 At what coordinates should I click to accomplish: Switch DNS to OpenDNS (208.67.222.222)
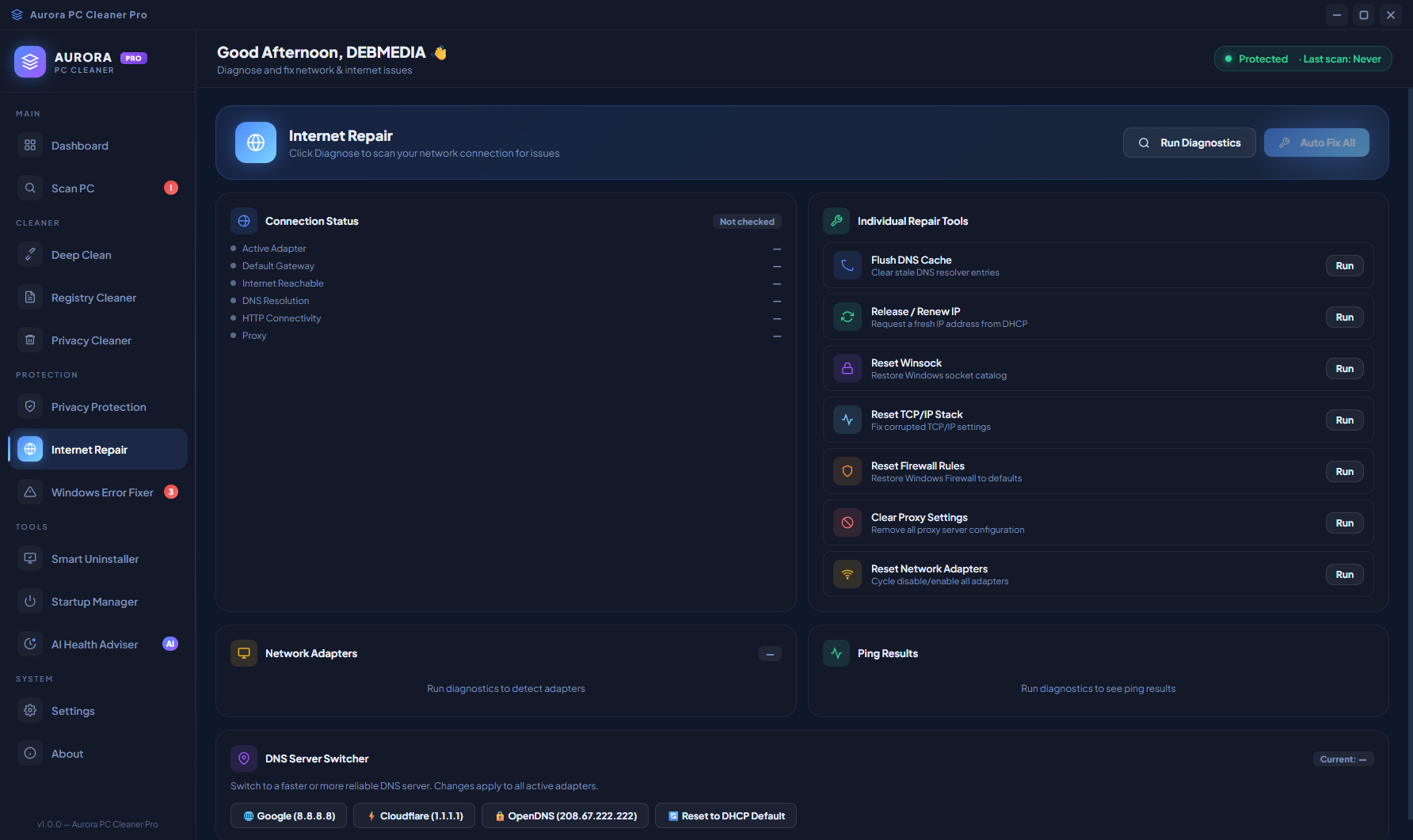coord(565,816)
